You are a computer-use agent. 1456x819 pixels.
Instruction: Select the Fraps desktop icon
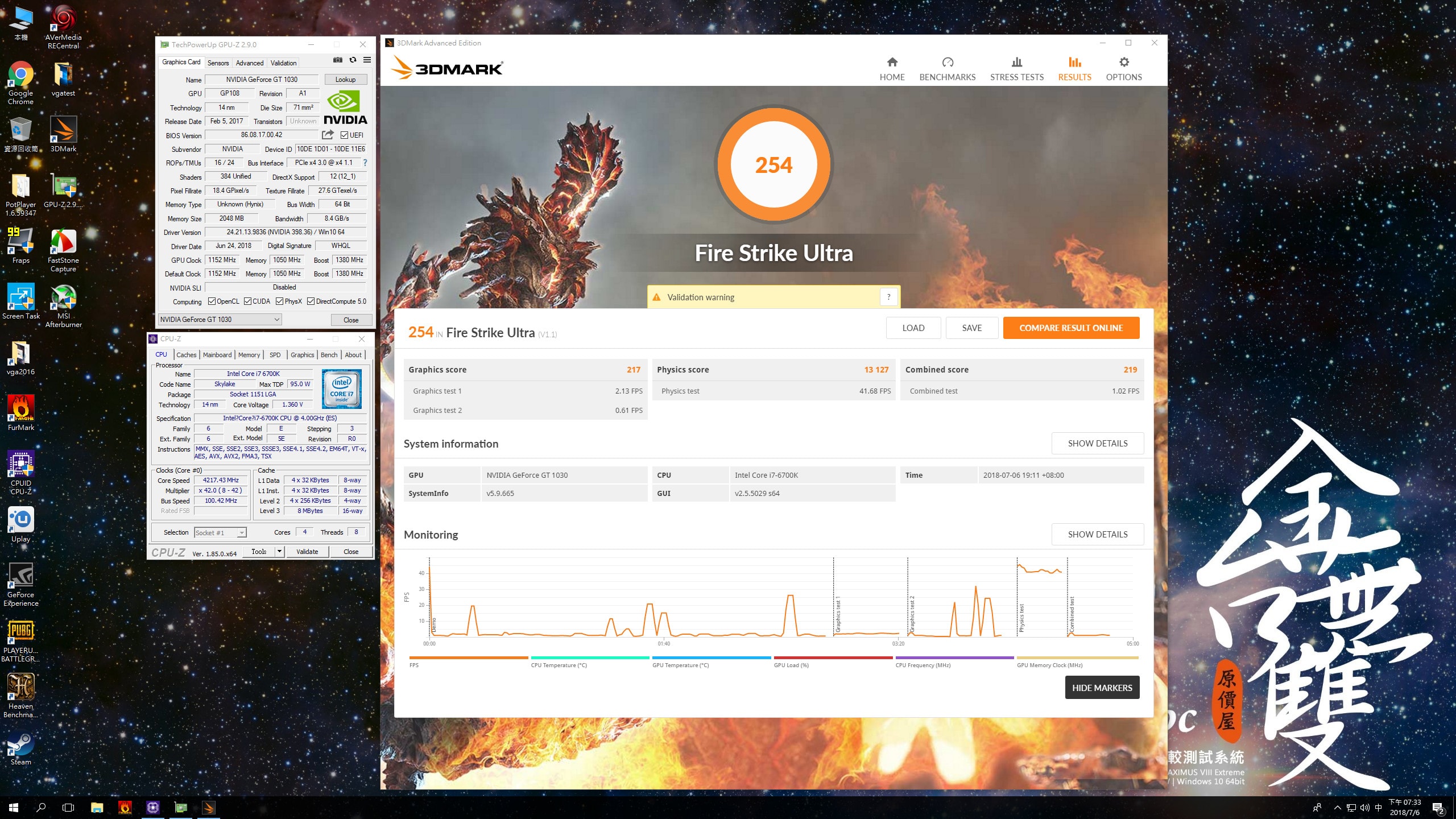[21, 246]
